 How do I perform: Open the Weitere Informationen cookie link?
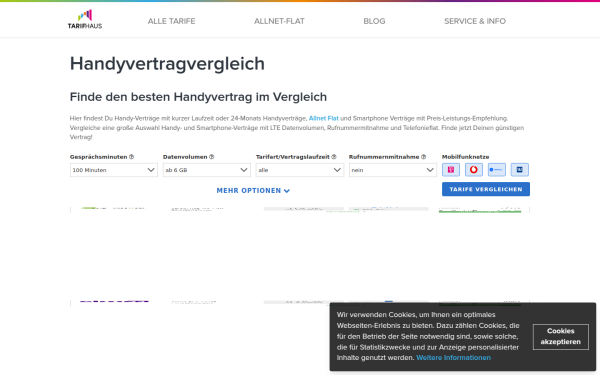[453, 357]
